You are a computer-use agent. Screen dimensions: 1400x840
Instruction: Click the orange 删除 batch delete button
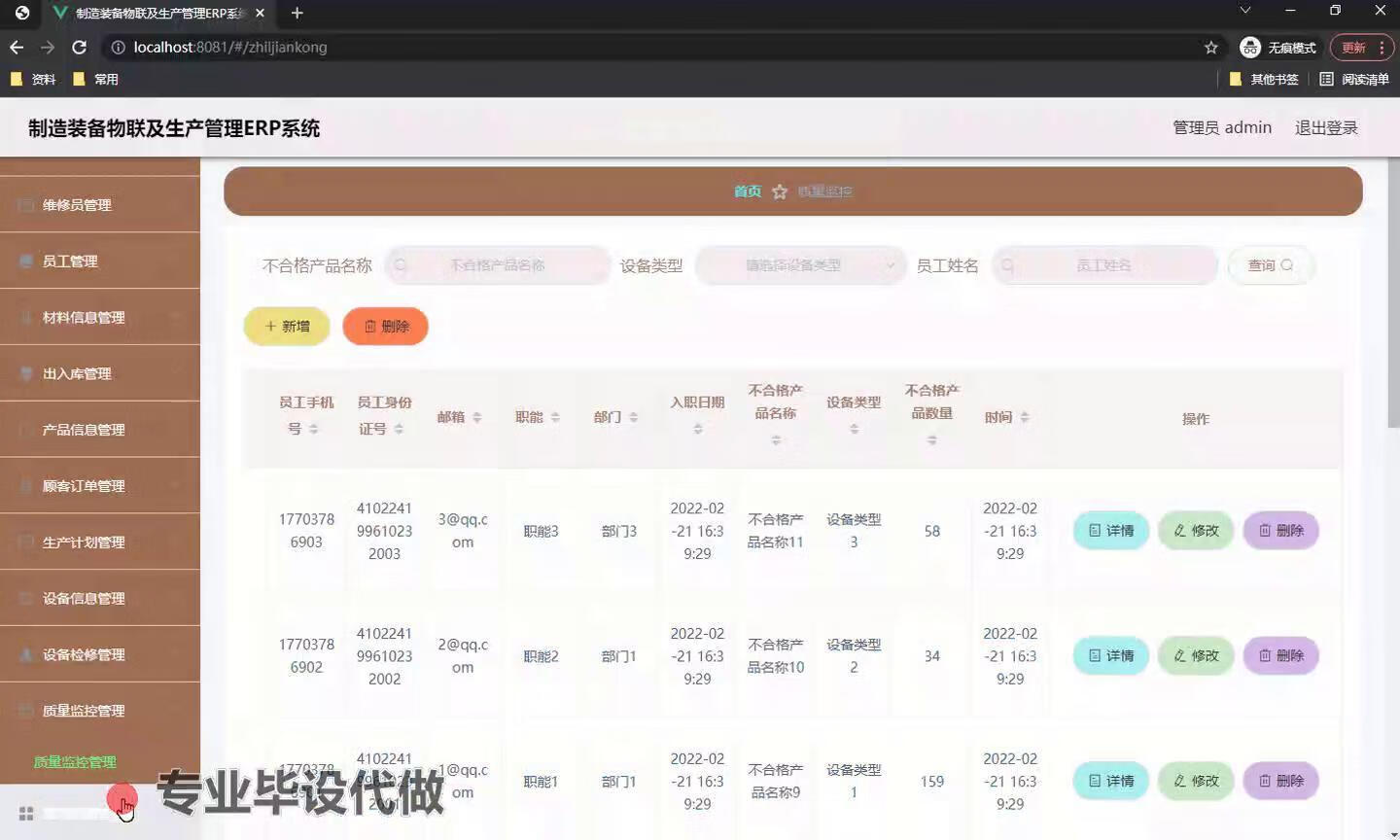coord(386,327)
